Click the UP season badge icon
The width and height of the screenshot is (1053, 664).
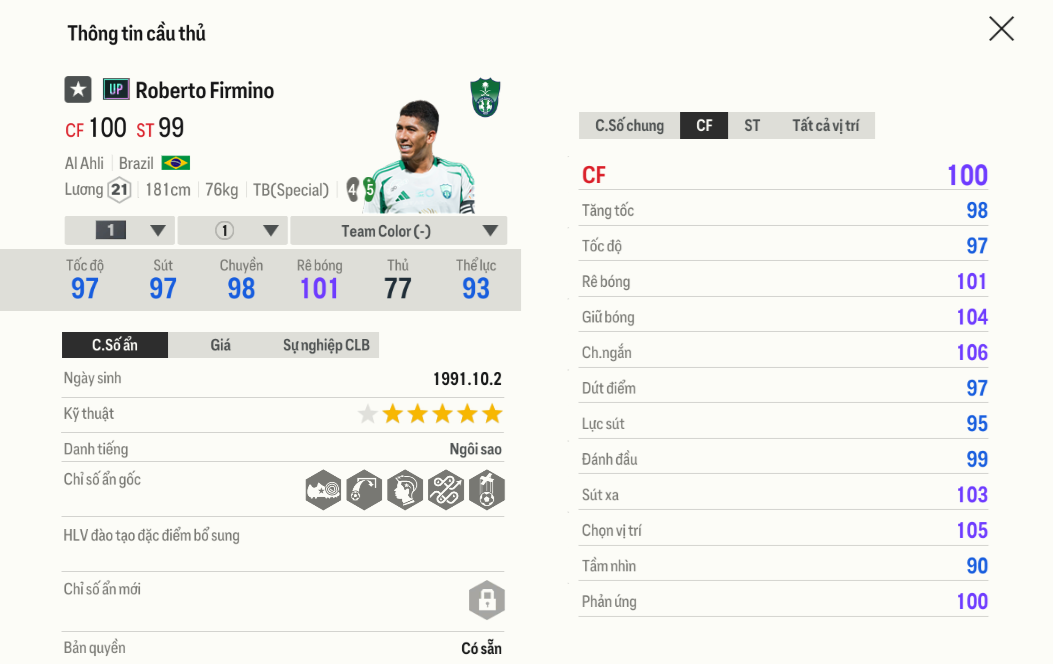(116, 90)
